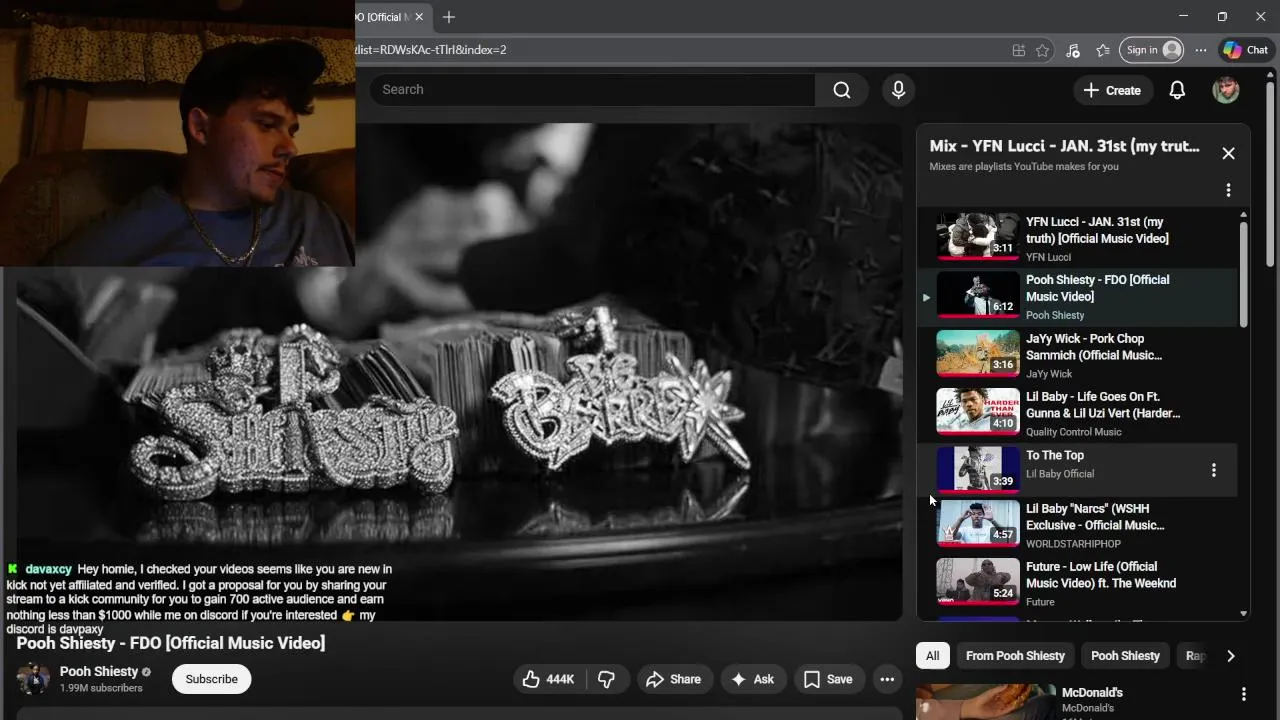Show more filter chips with arrow
This screenshot has height=720, width=1280.
pos(1230,656)
